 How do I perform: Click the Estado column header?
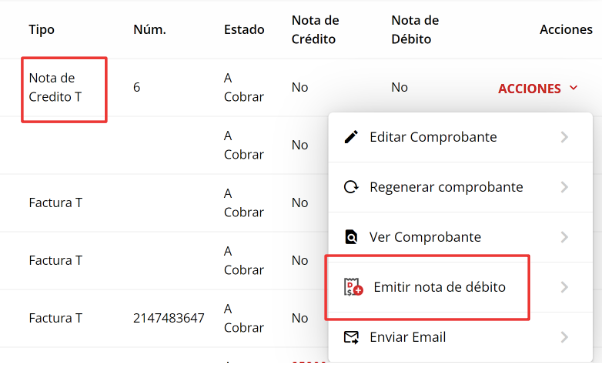point(244,30)
